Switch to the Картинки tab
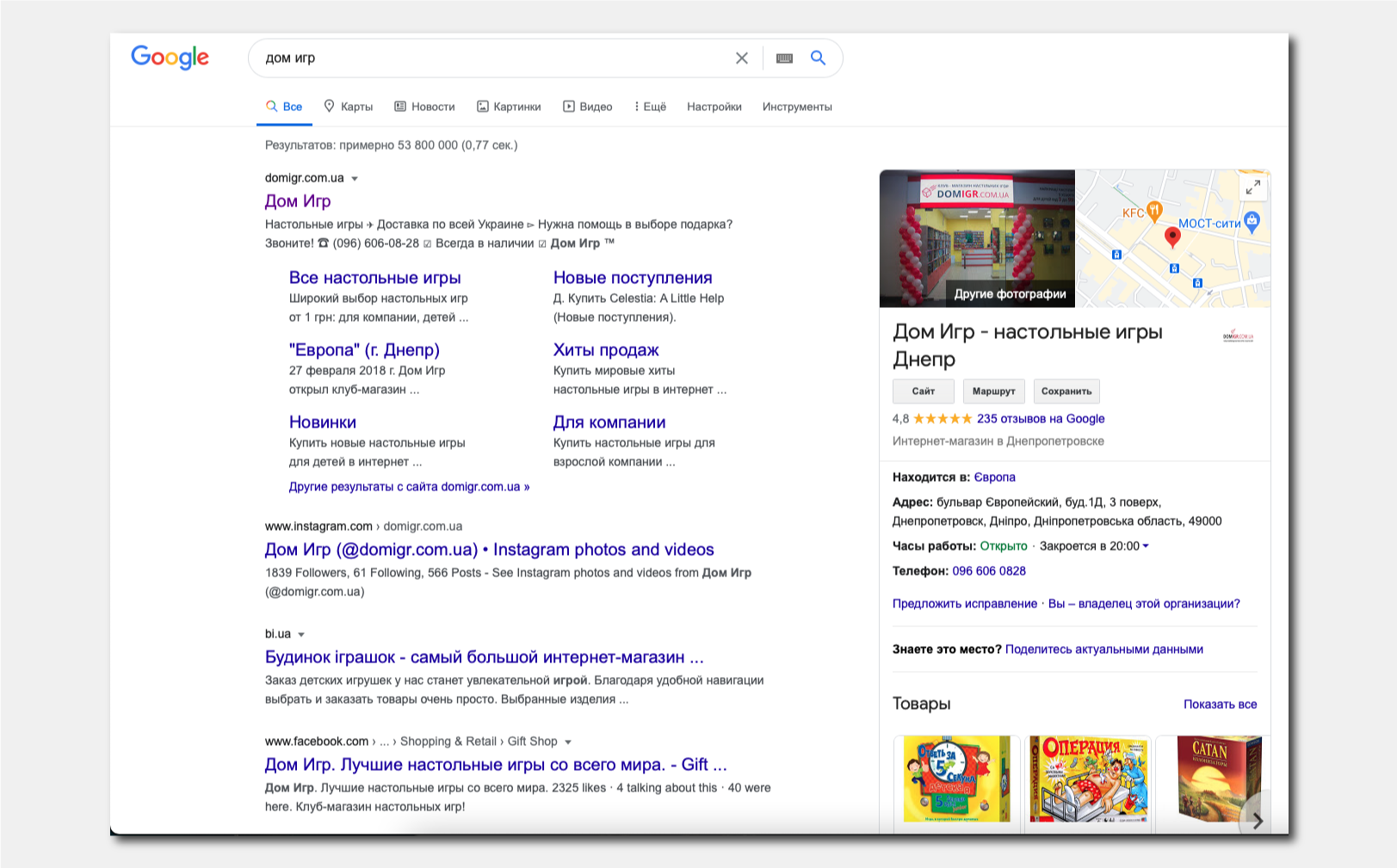Screen dimensions: 1397x868 click(509, 107)
